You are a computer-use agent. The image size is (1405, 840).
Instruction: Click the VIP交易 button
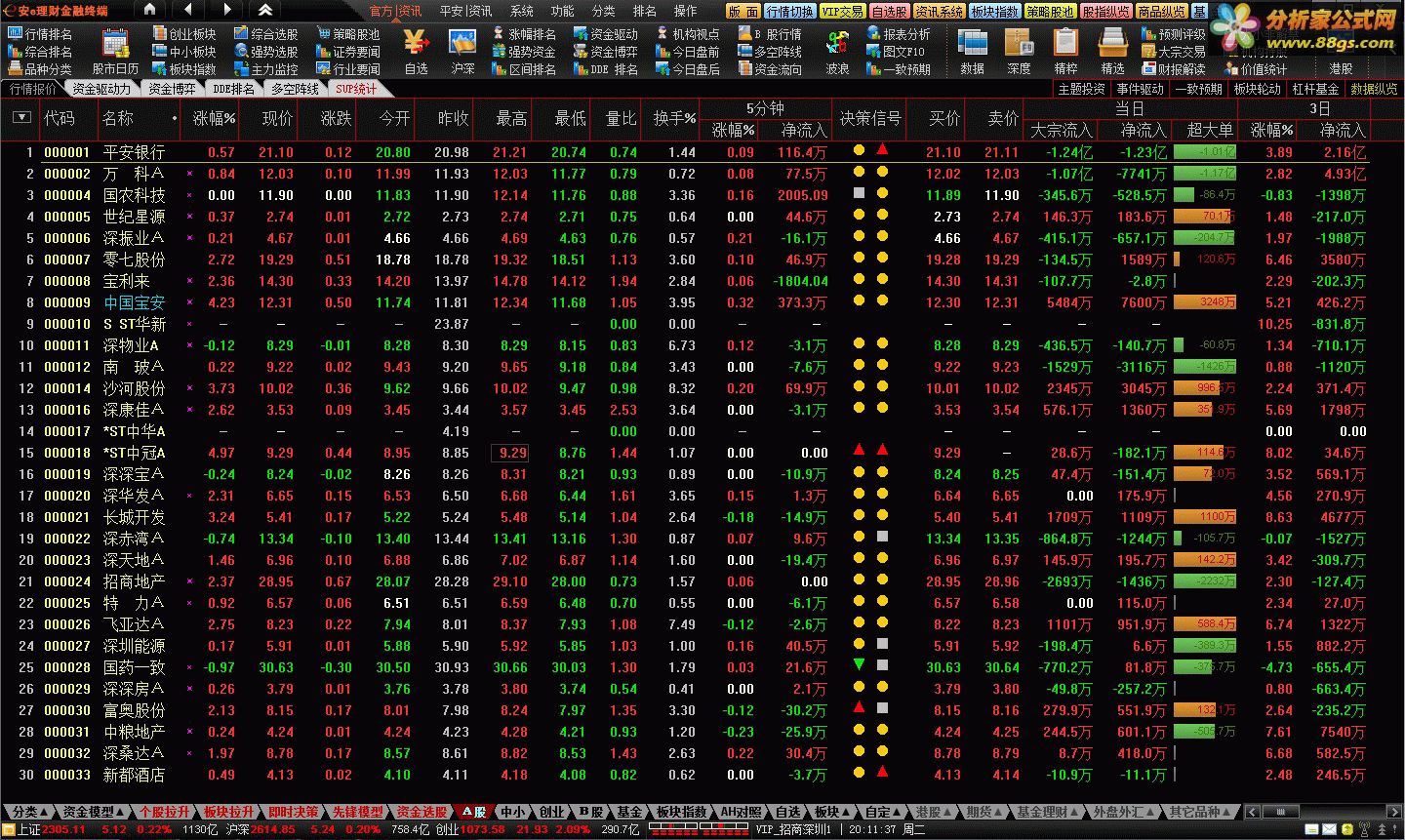843,11
